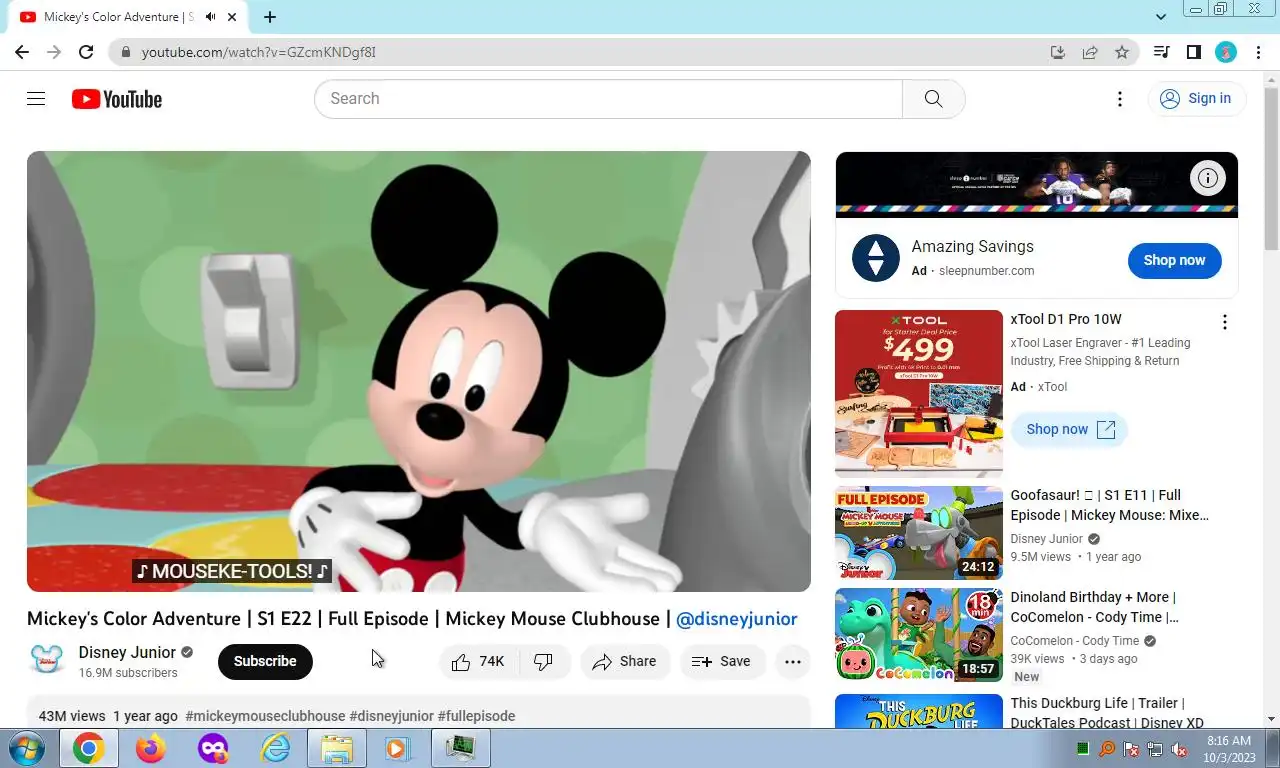Click Shop now on xTool ad
Viewport: 1280px width, 768px height.
(1069, 429)
